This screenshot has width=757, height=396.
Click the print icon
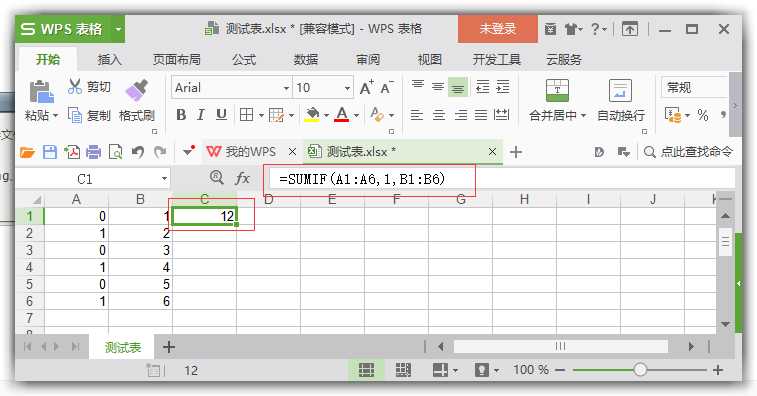tap(94, 153)
